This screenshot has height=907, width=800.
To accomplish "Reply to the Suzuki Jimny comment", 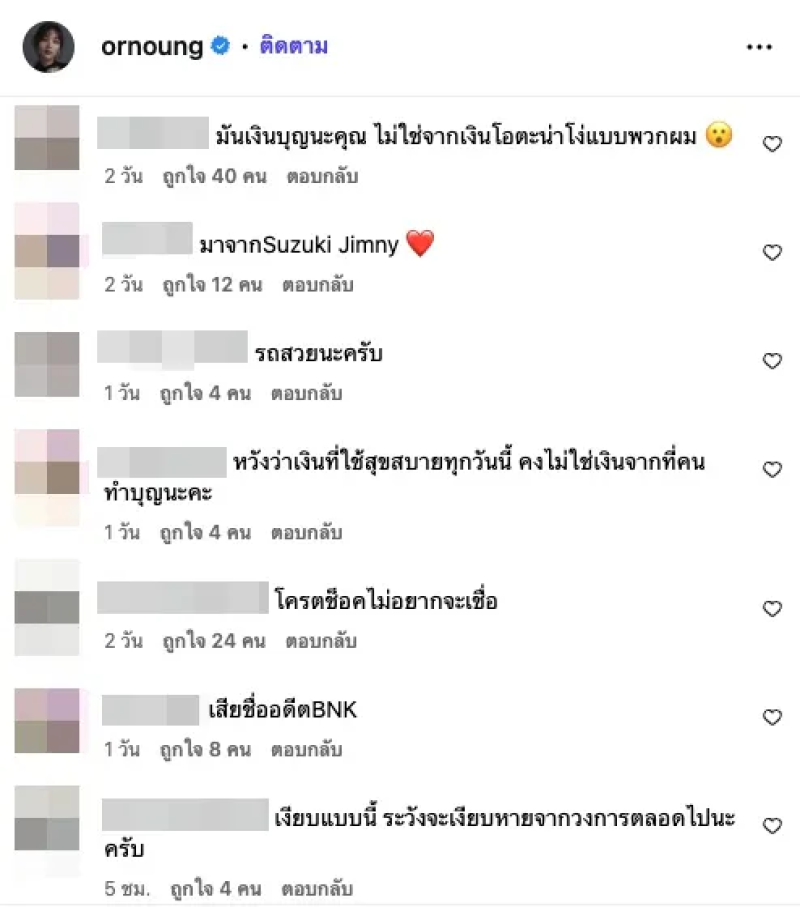I will coord(318,285).
